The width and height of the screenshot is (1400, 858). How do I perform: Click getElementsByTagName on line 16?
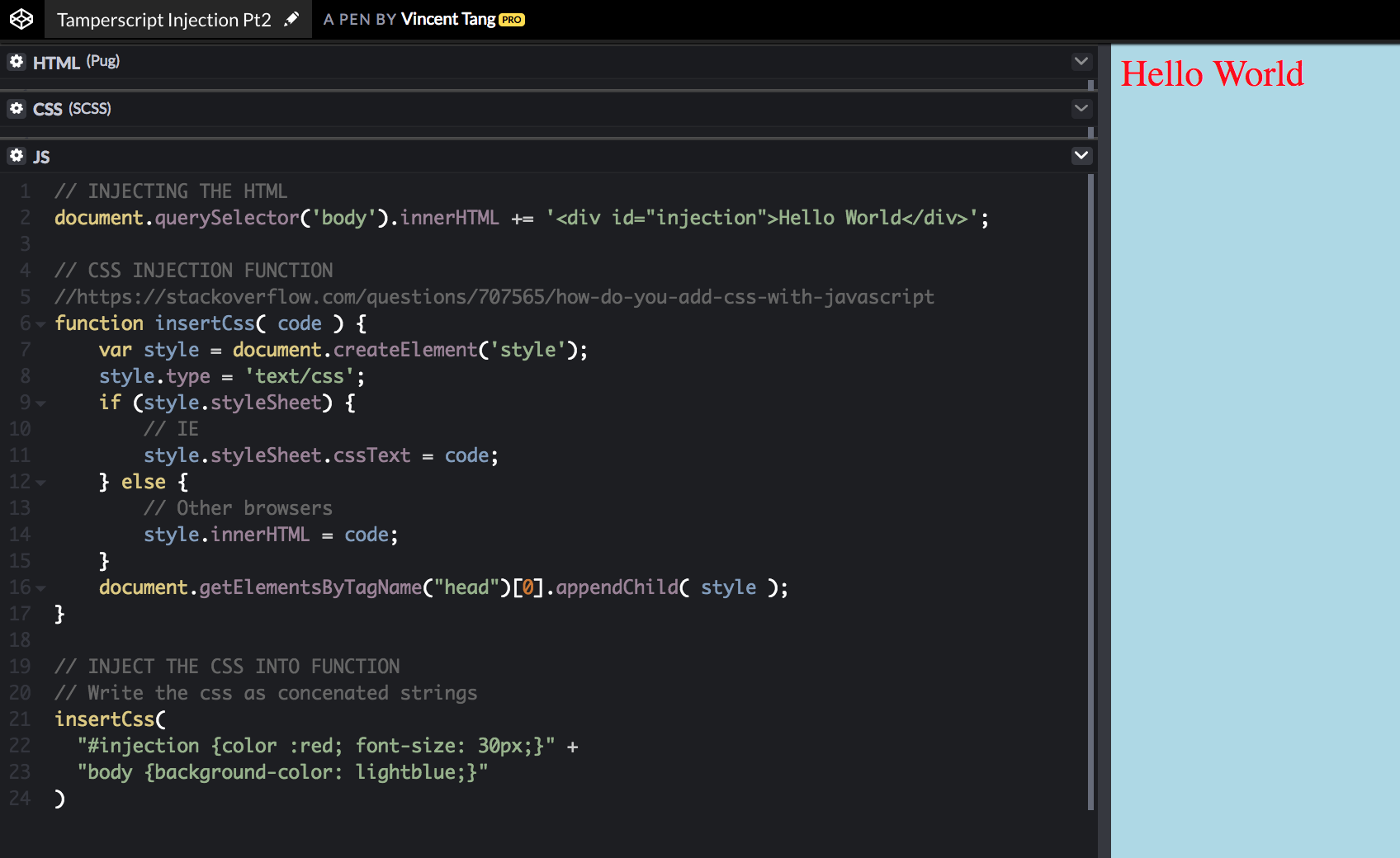click(x=310, y=587)
